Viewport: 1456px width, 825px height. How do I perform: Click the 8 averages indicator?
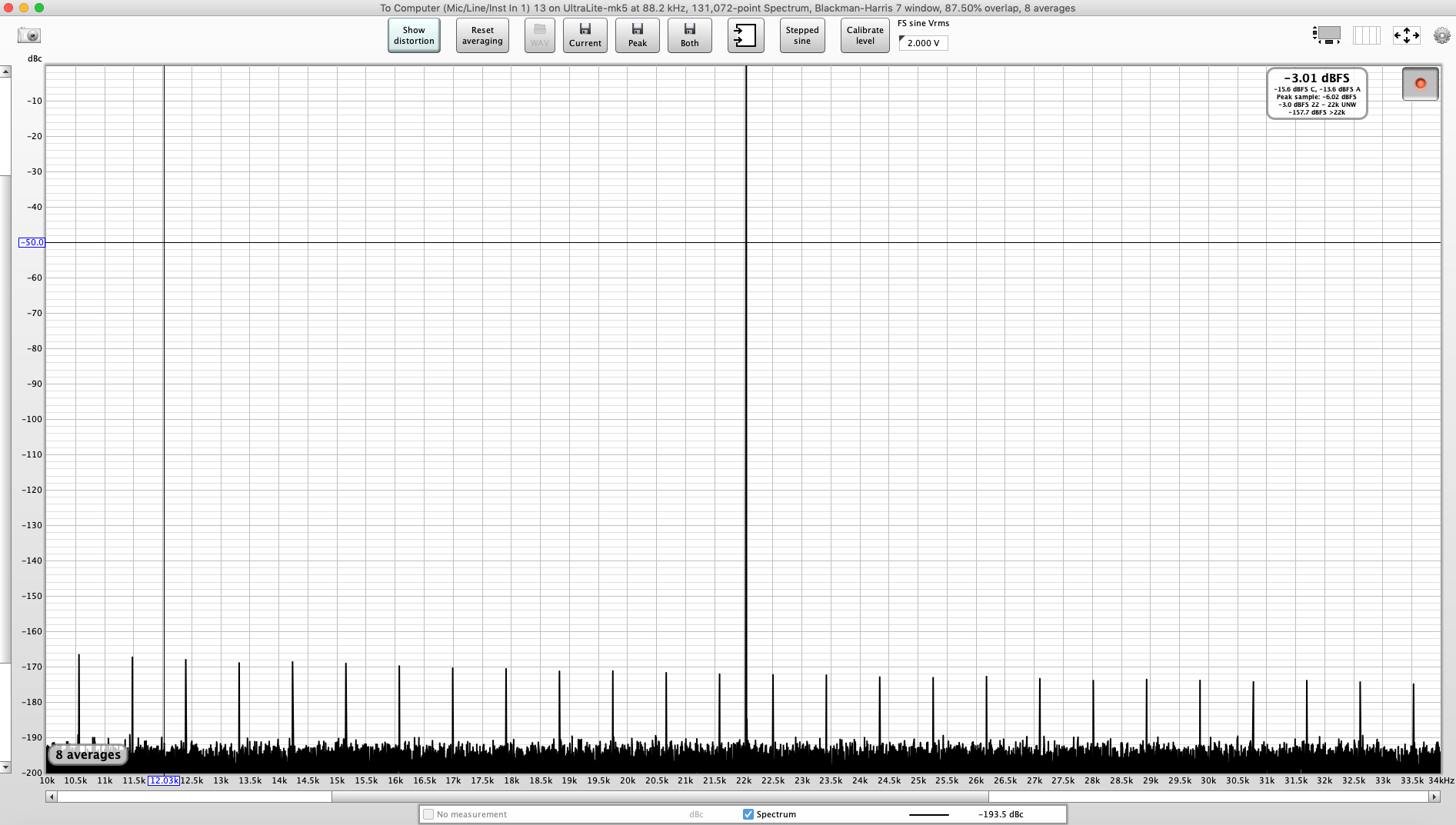coord(88,754)
